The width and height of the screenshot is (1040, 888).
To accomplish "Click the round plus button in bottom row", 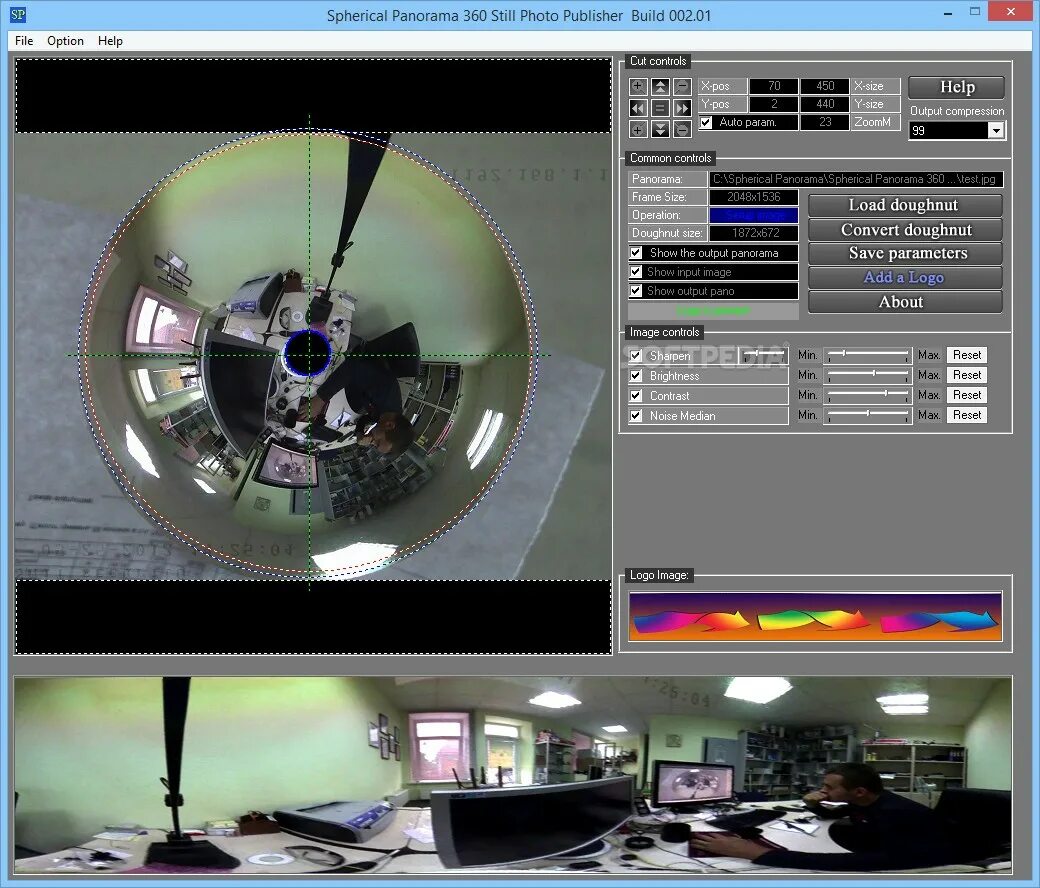I will point(637,130).
